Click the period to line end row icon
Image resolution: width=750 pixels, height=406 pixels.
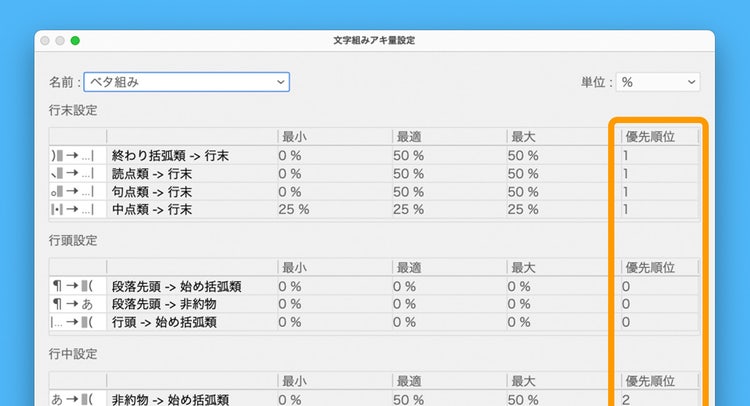pos(77,192)
